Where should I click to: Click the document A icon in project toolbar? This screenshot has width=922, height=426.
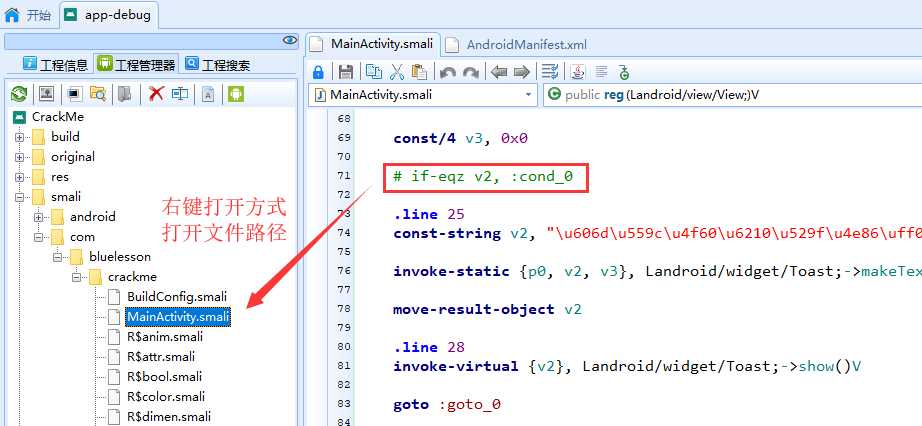[208, 94]
